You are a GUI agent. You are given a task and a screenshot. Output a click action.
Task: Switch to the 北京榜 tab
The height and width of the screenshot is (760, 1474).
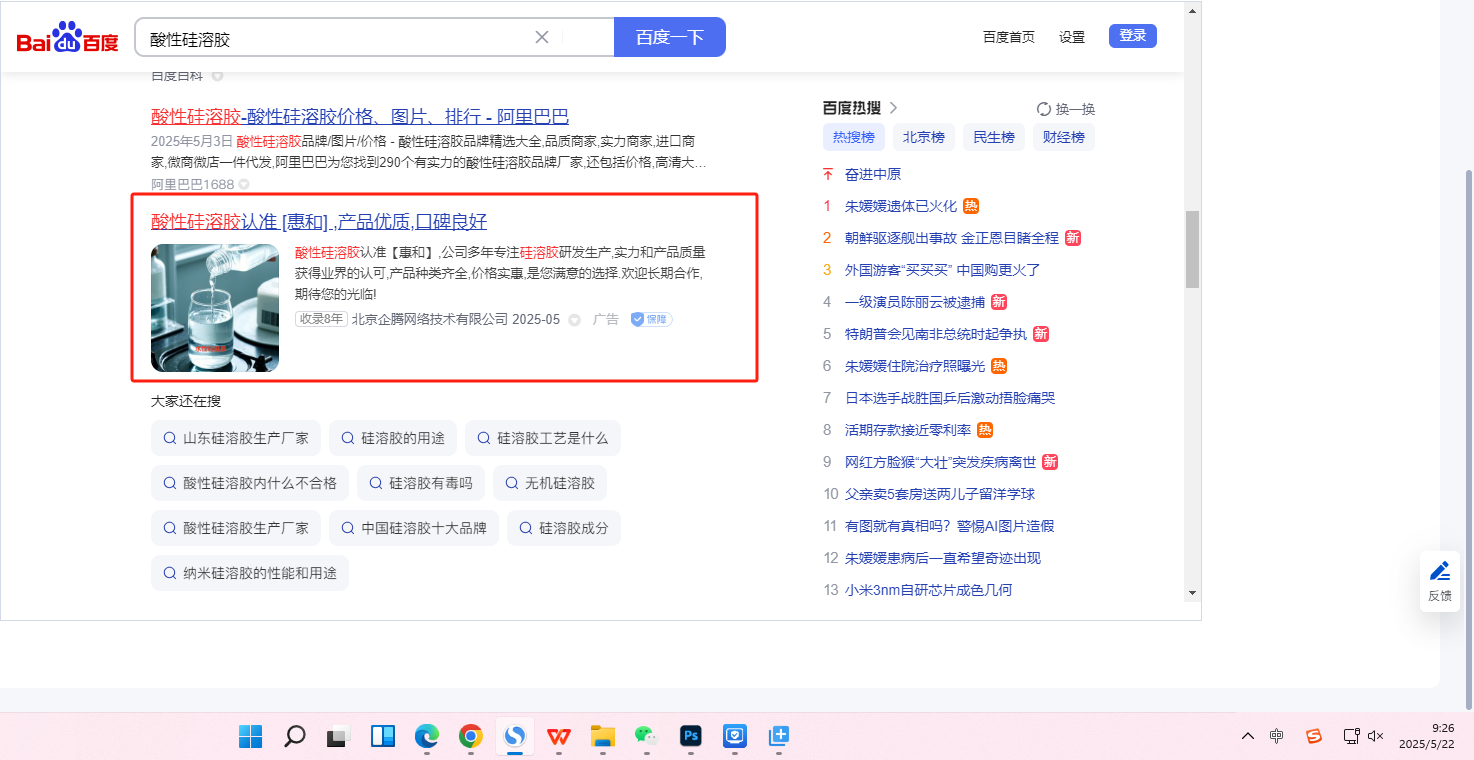point(923,137)
